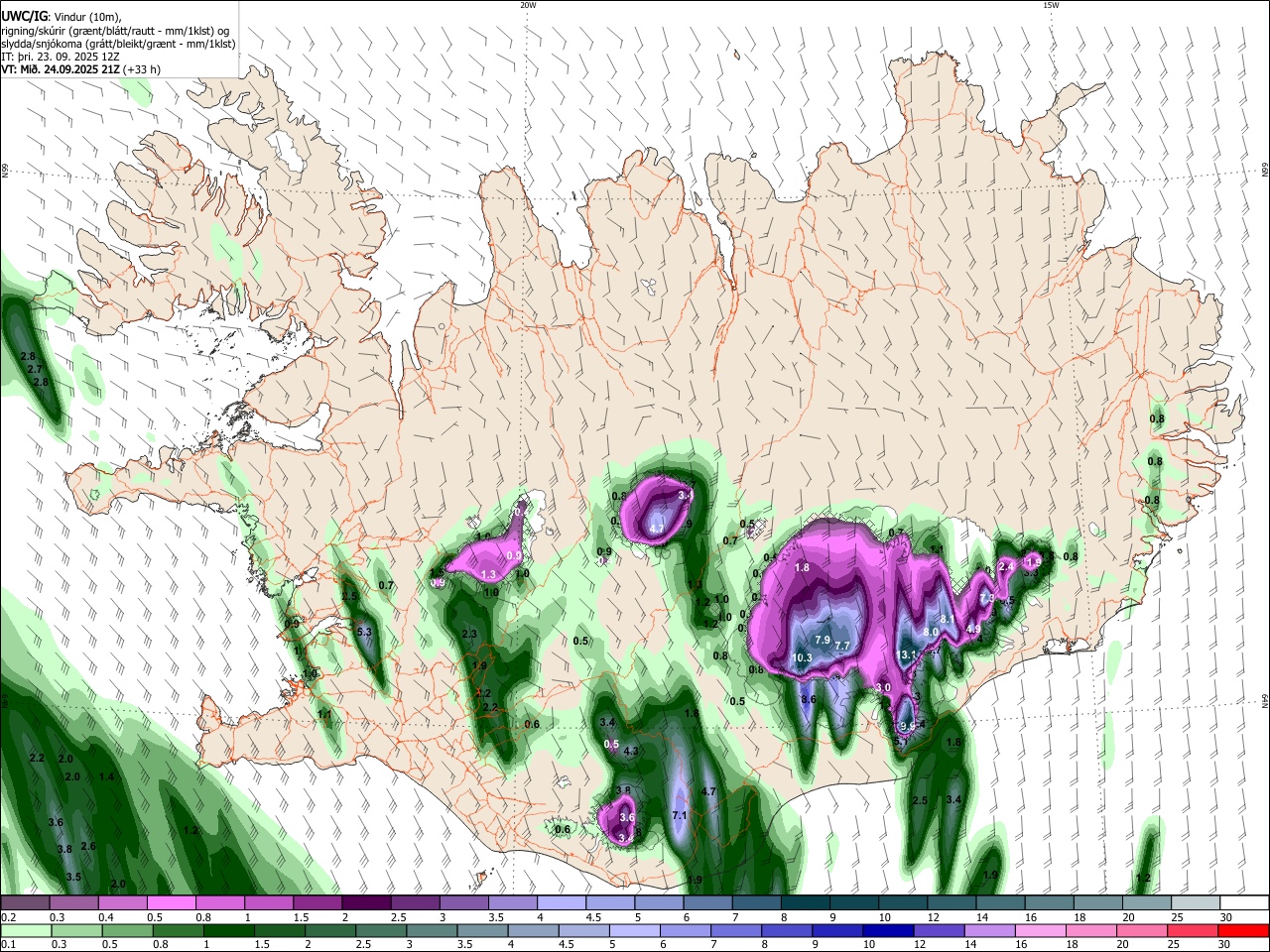
Task: Pick the bright pink sleet/snow swatch between 0.5 and 0.8
Action: click(x=171, y=903)
